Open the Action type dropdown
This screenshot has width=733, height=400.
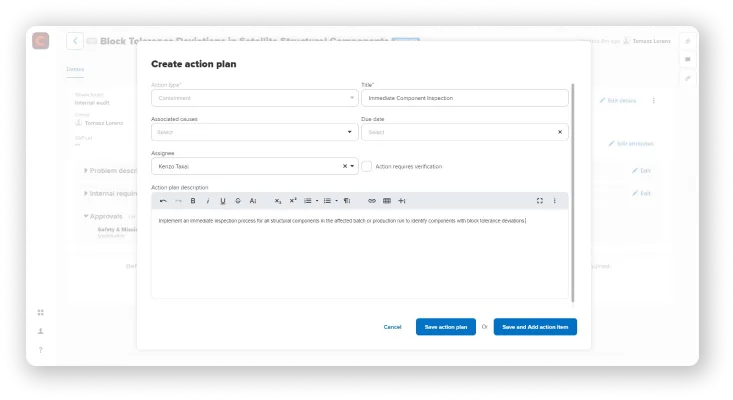pyautogui.click(x=352, y=98)
